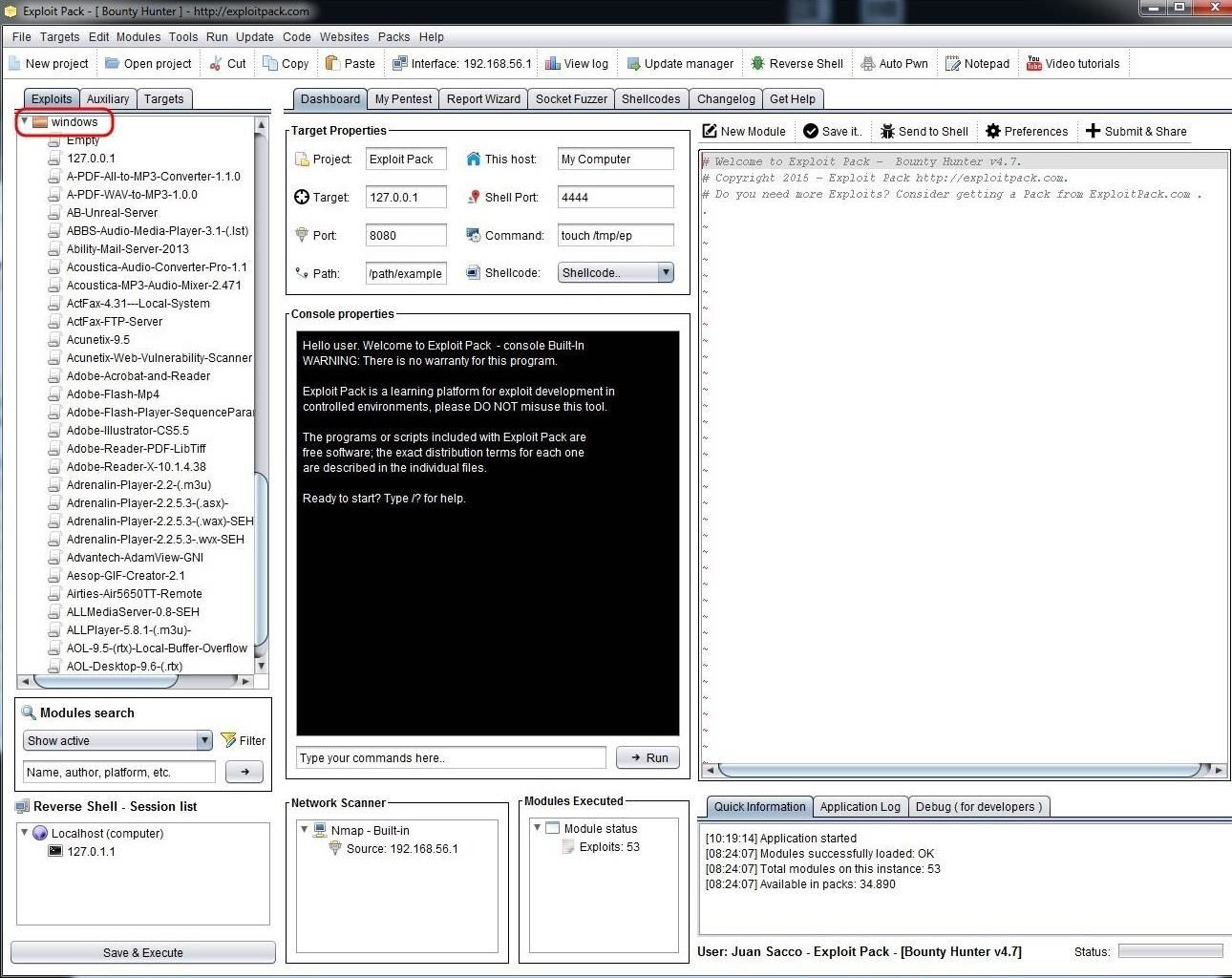
Task: Click the Reverse Shell bug icon
Action: click(757, 64)
